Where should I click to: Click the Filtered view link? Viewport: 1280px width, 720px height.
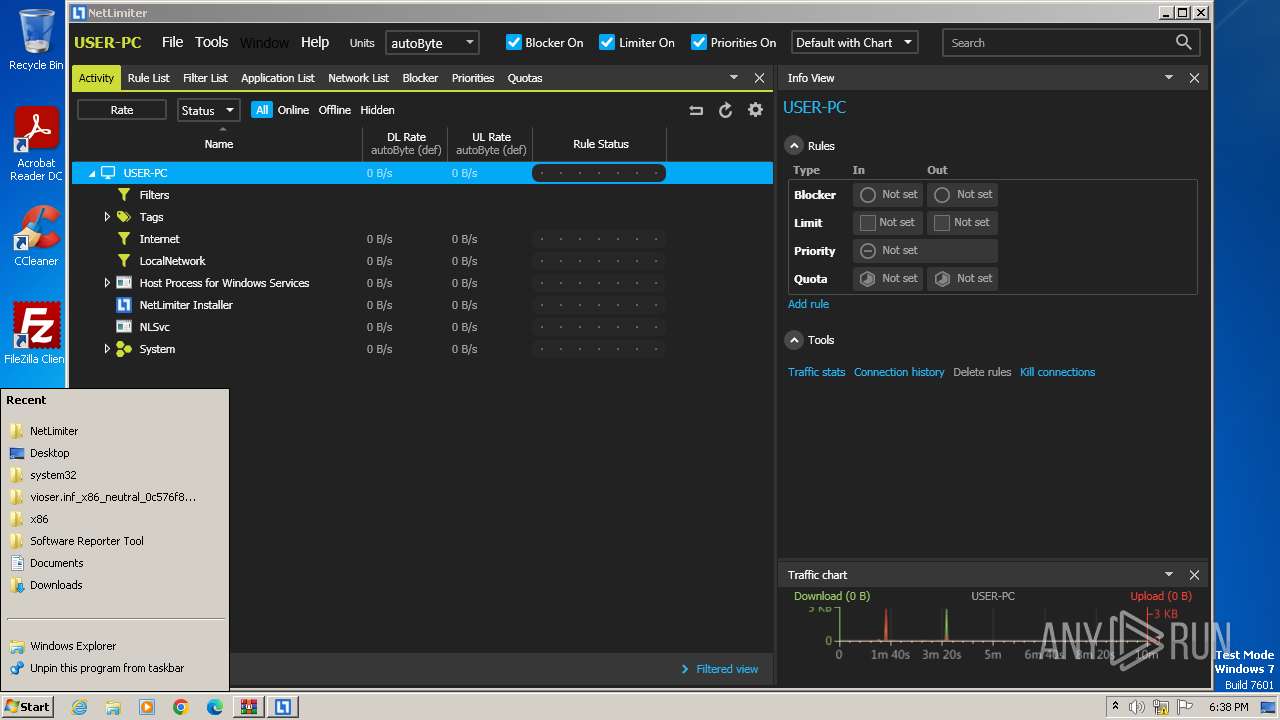tap(727, 669)
